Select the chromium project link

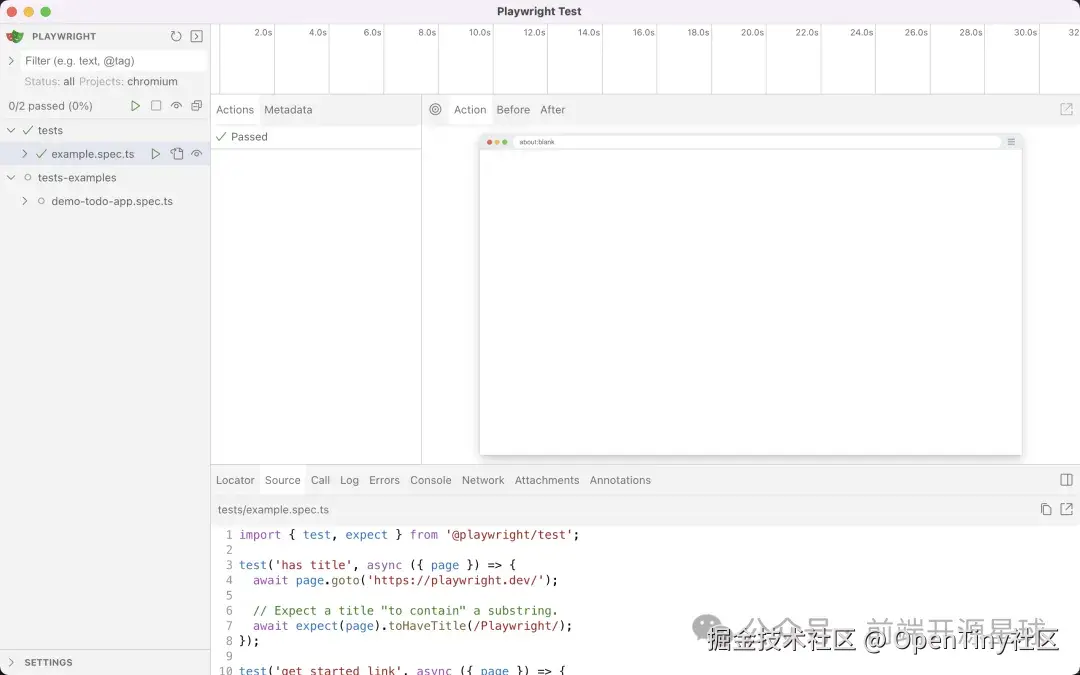pos(152,81)
